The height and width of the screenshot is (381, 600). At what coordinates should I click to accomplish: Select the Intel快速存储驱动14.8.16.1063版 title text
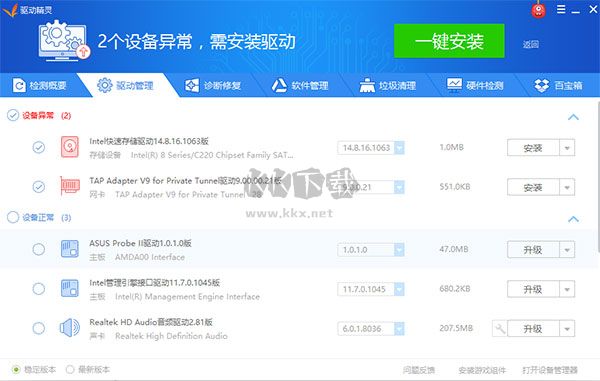click(x=149, y=141)
